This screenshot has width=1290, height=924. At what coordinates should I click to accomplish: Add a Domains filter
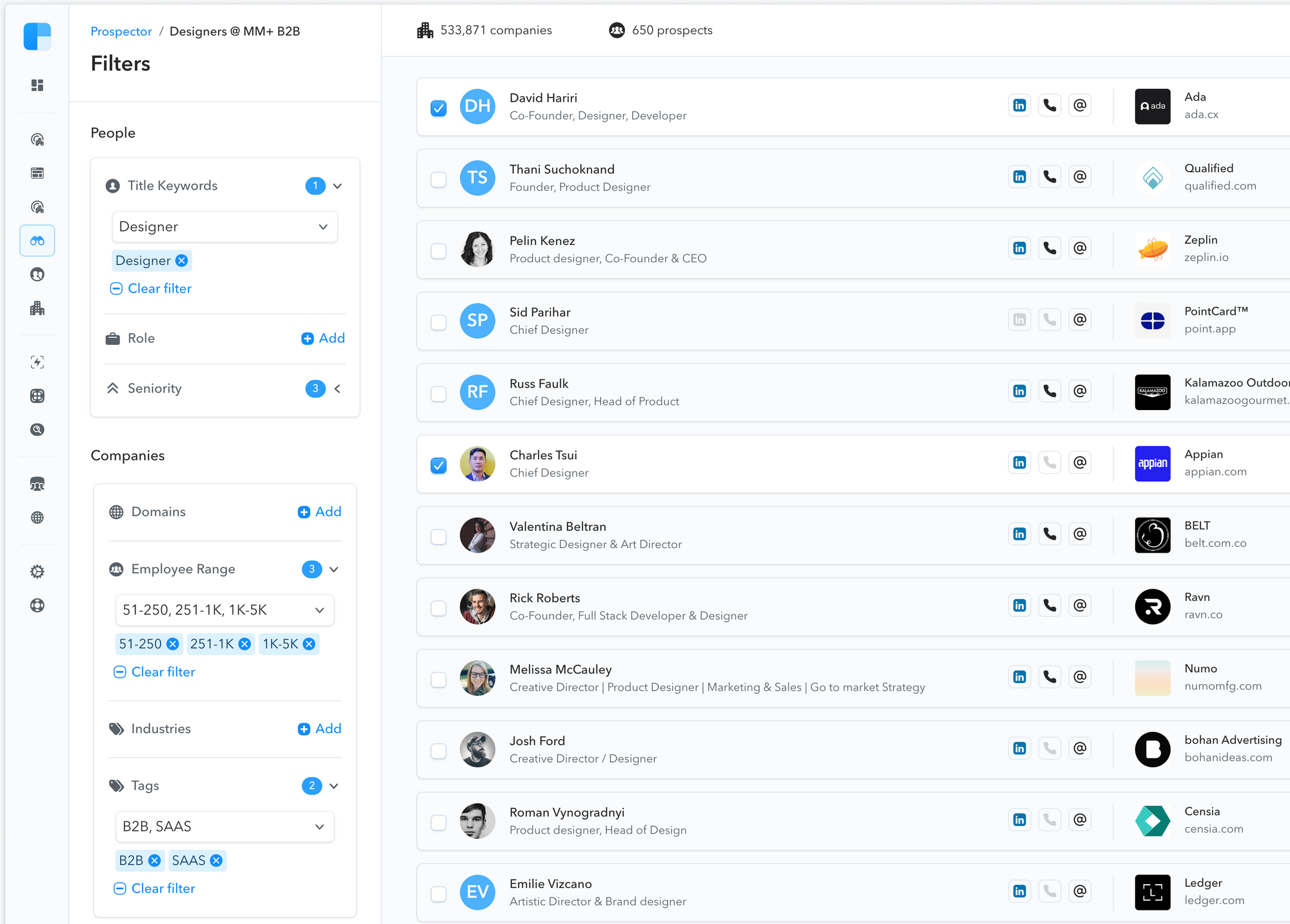[320, 512]
